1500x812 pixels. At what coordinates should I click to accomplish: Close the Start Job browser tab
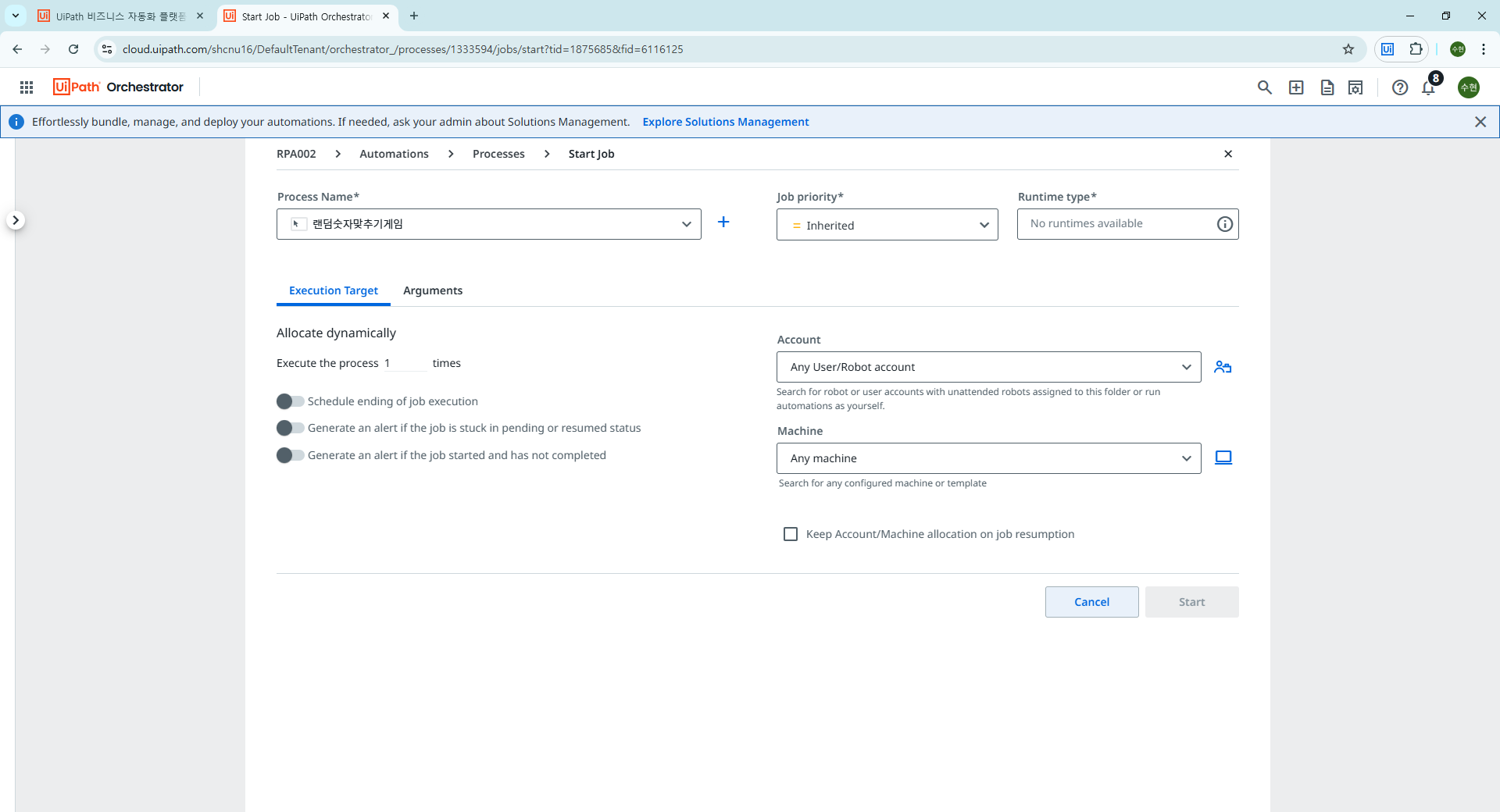(386, 16)
